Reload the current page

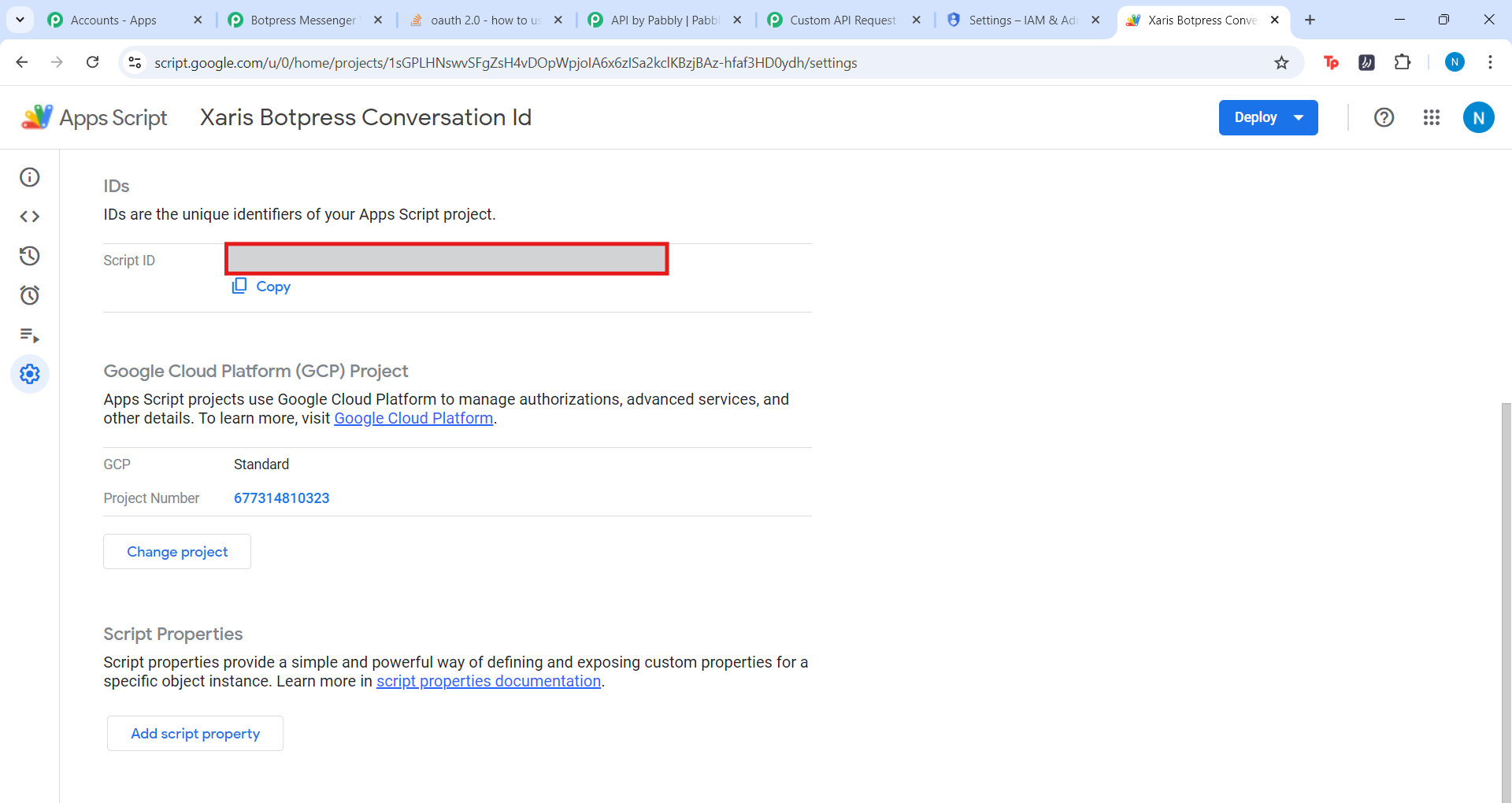pos(93,62)
